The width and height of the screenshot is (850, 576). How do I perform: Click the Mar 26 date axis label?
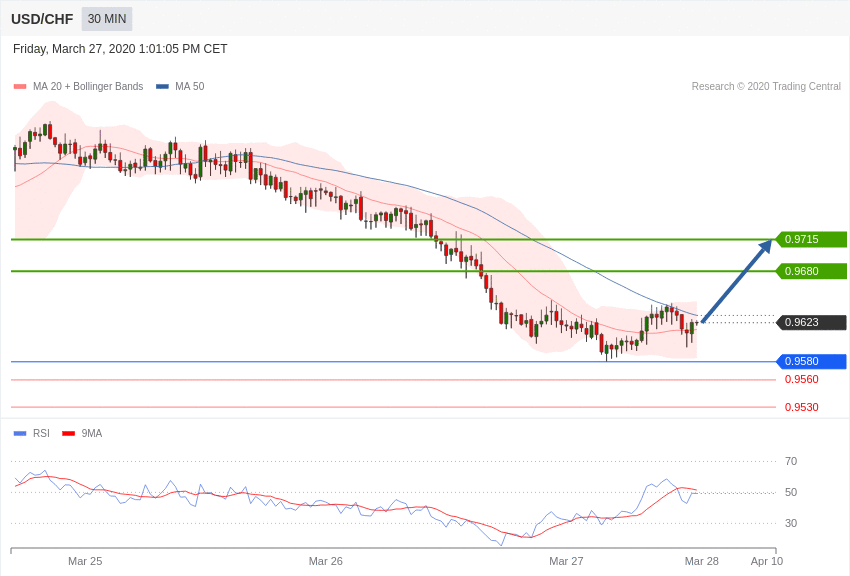point(326,561)
